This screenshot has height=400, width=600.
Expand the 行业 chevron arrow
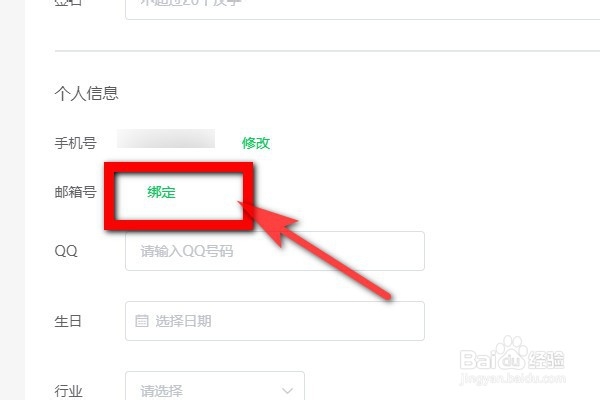click(x=287, y=391)
